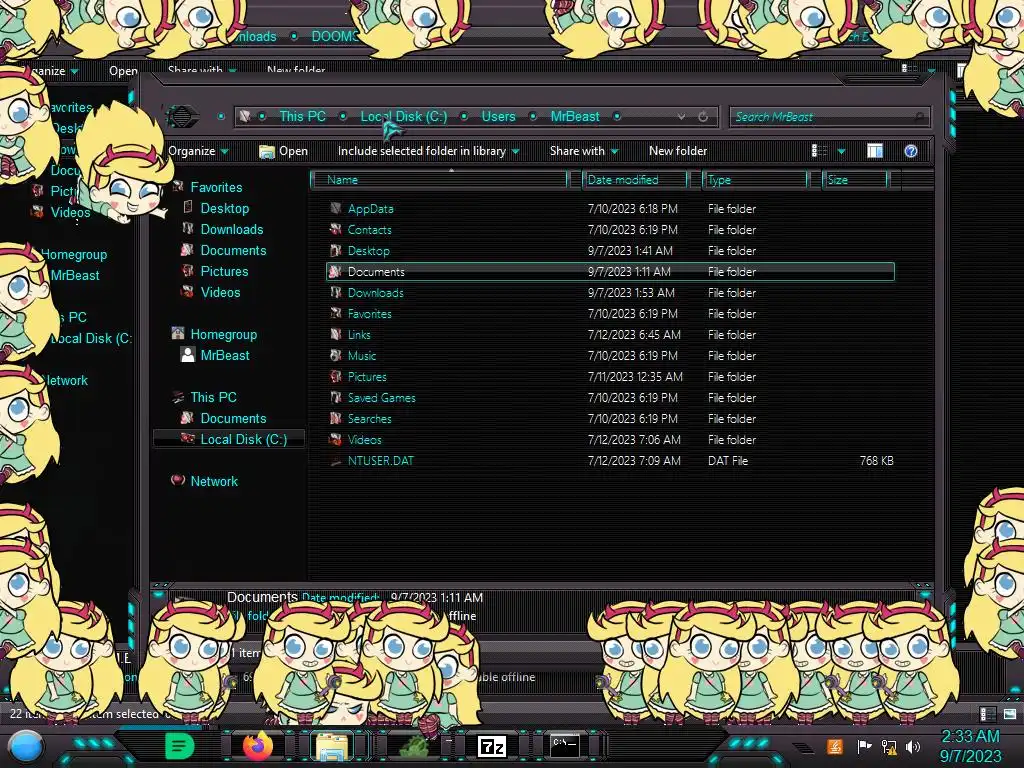Click the Search MrBeast field

[830, 117]
